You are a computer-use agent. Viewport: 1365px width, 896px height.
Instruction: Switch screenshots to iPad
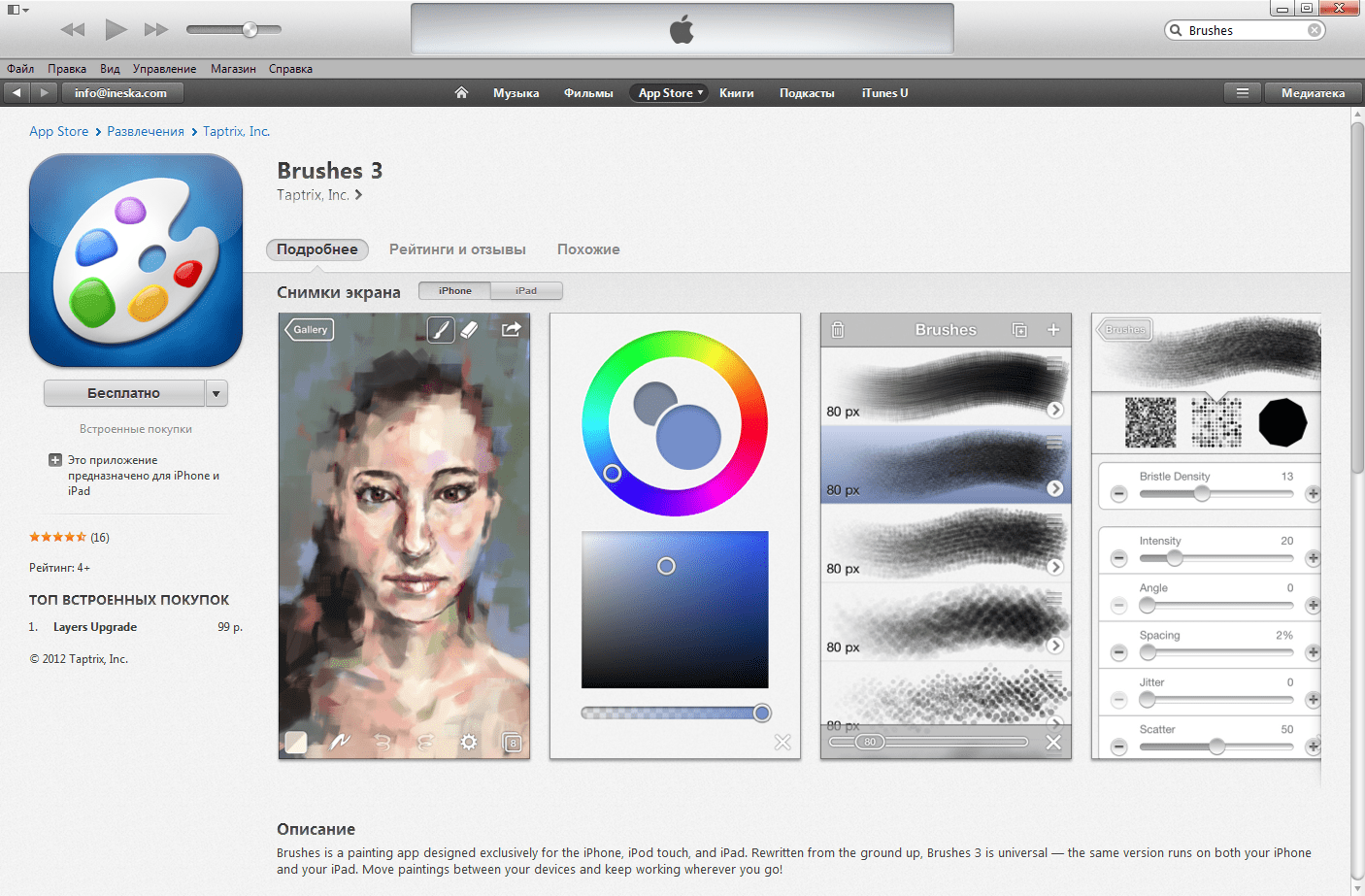(x=526, y=290)
